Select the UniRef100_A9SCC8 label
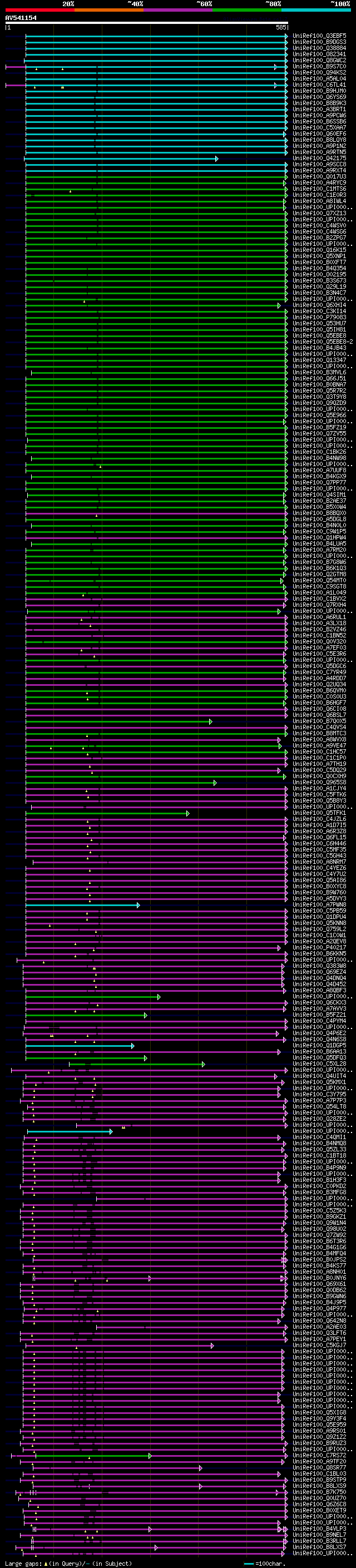 (x=319, y=164)
